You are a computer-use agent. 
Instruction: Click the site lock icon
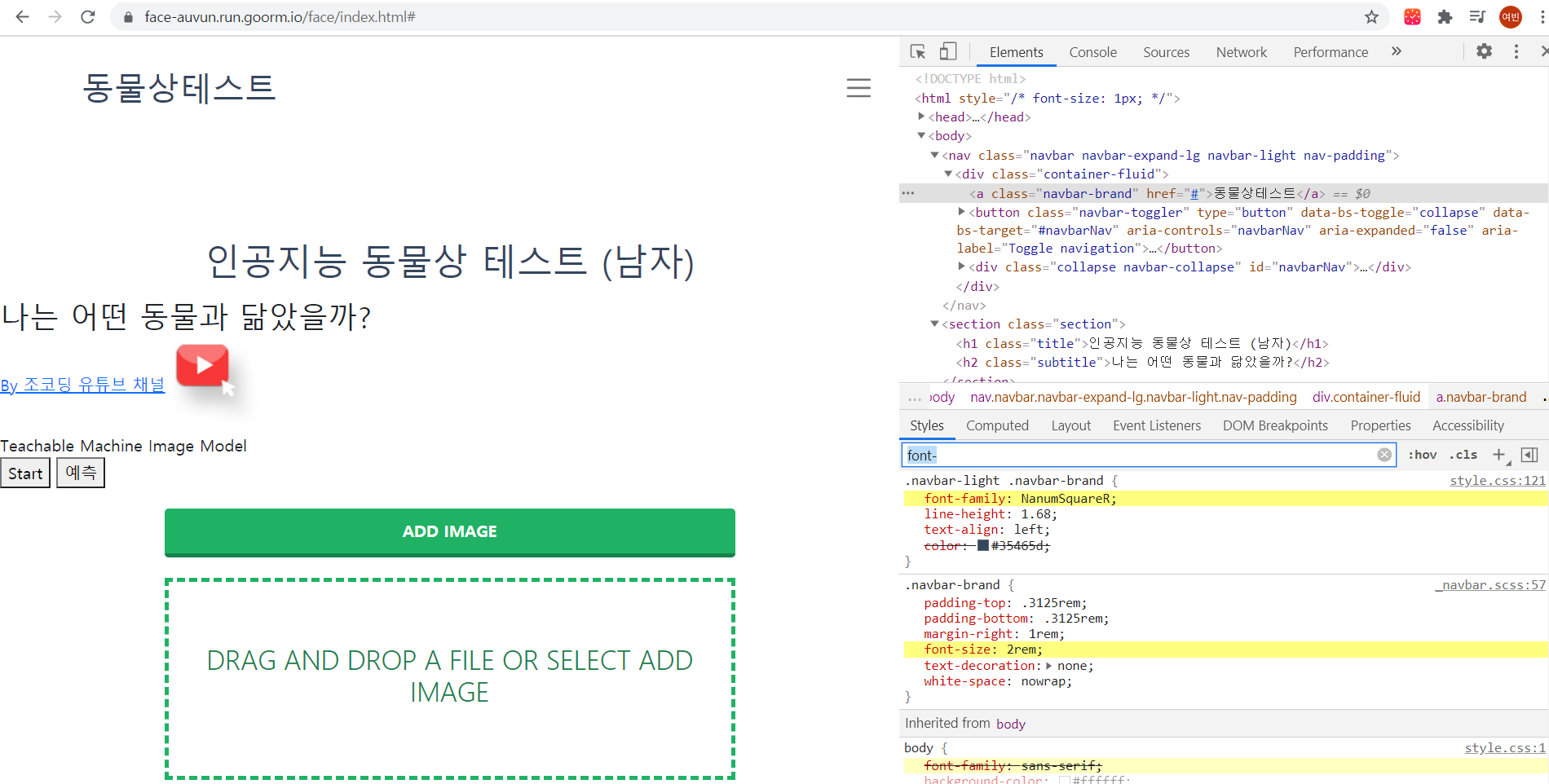point(127,16)
